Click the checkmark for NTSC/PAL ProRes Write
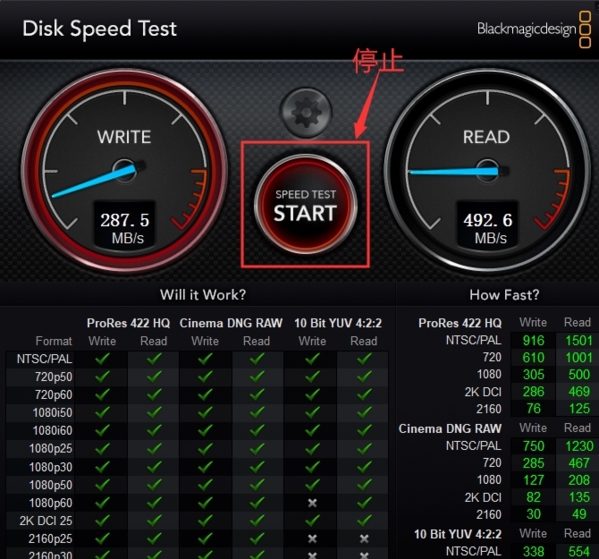 [102, 358]
